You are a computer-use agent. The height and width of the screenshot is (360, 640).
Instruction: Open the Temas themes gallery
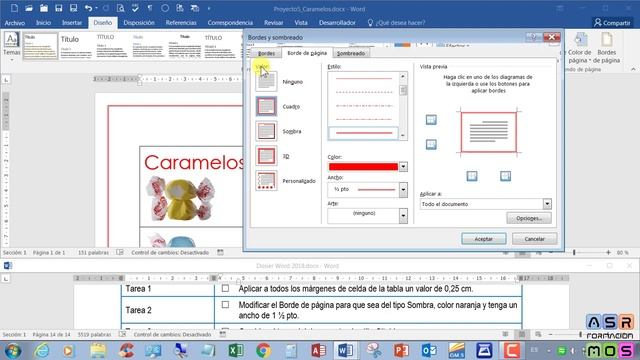click(11, 47)
